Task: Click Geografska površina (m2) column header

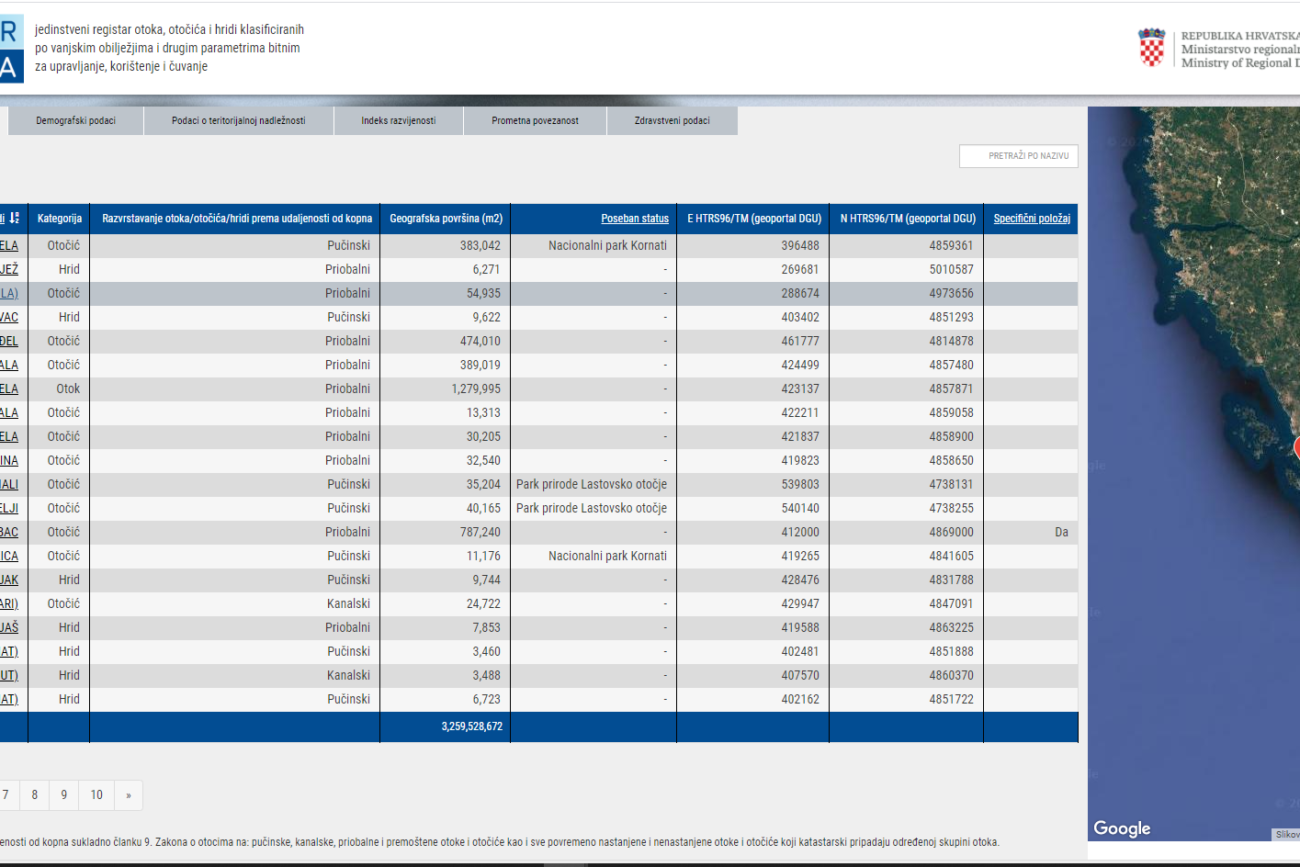Action: [x=445, y=218]
